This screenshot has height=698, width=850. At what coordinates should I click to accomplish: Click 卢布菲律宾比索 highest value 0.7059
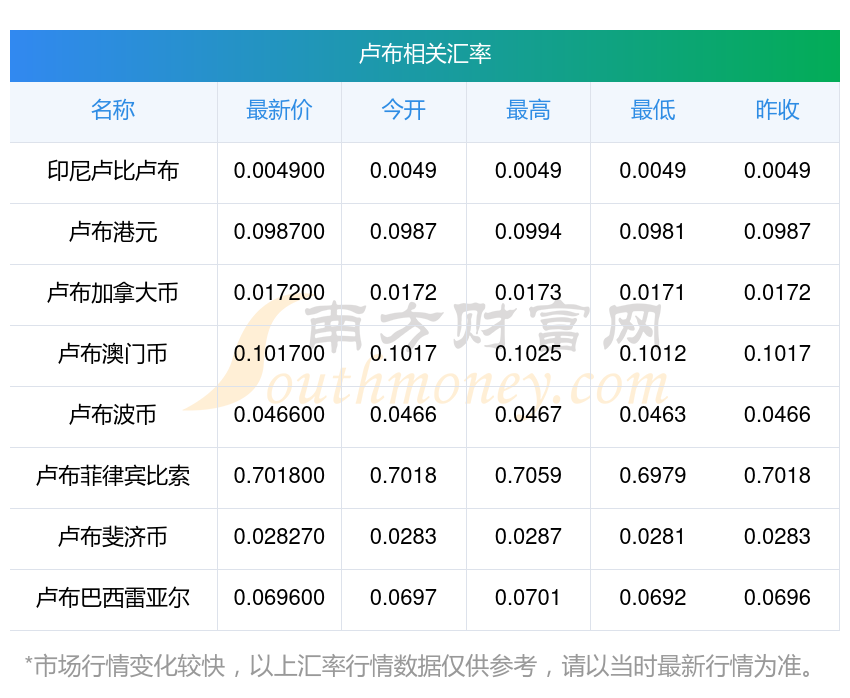tap(528, 476)
